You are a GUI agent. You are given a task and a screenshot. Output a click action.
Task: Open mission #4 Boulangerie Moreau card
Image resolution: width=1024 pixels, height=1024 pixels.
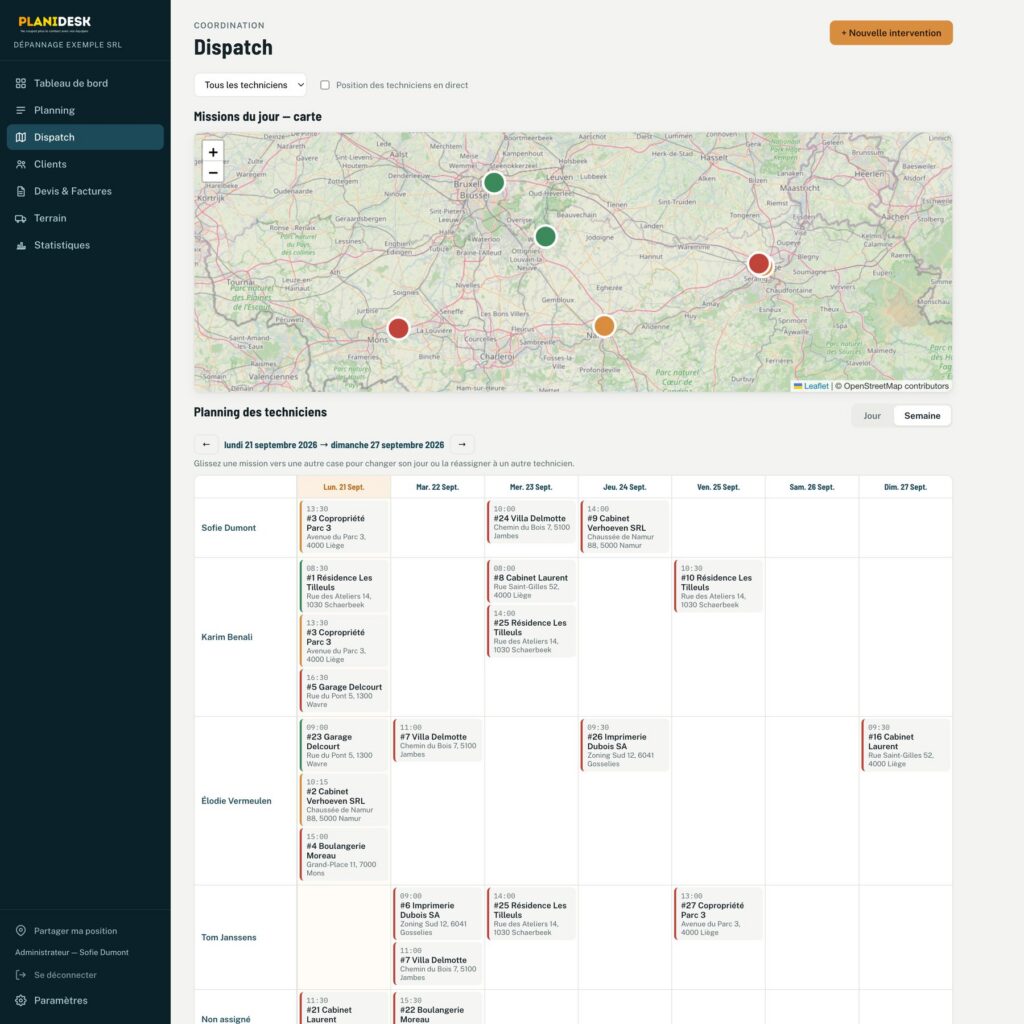click(x=344, y=855)
